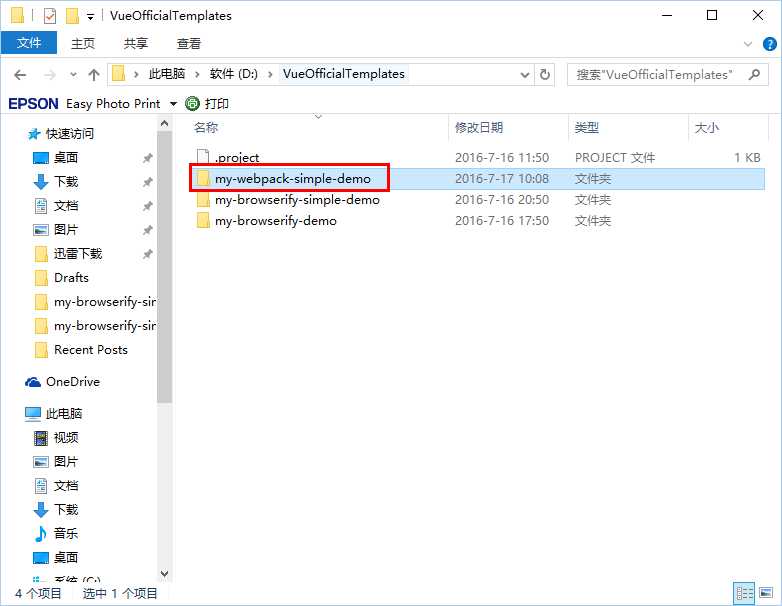Open Drafts folder in sidebar

(71, 277)
